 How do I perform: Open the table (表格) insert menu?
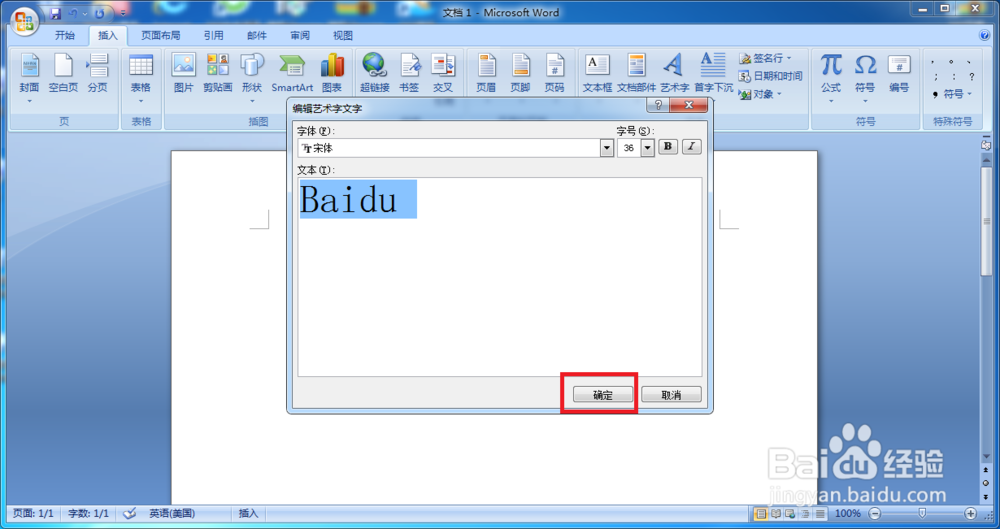[x=141, y=78]
